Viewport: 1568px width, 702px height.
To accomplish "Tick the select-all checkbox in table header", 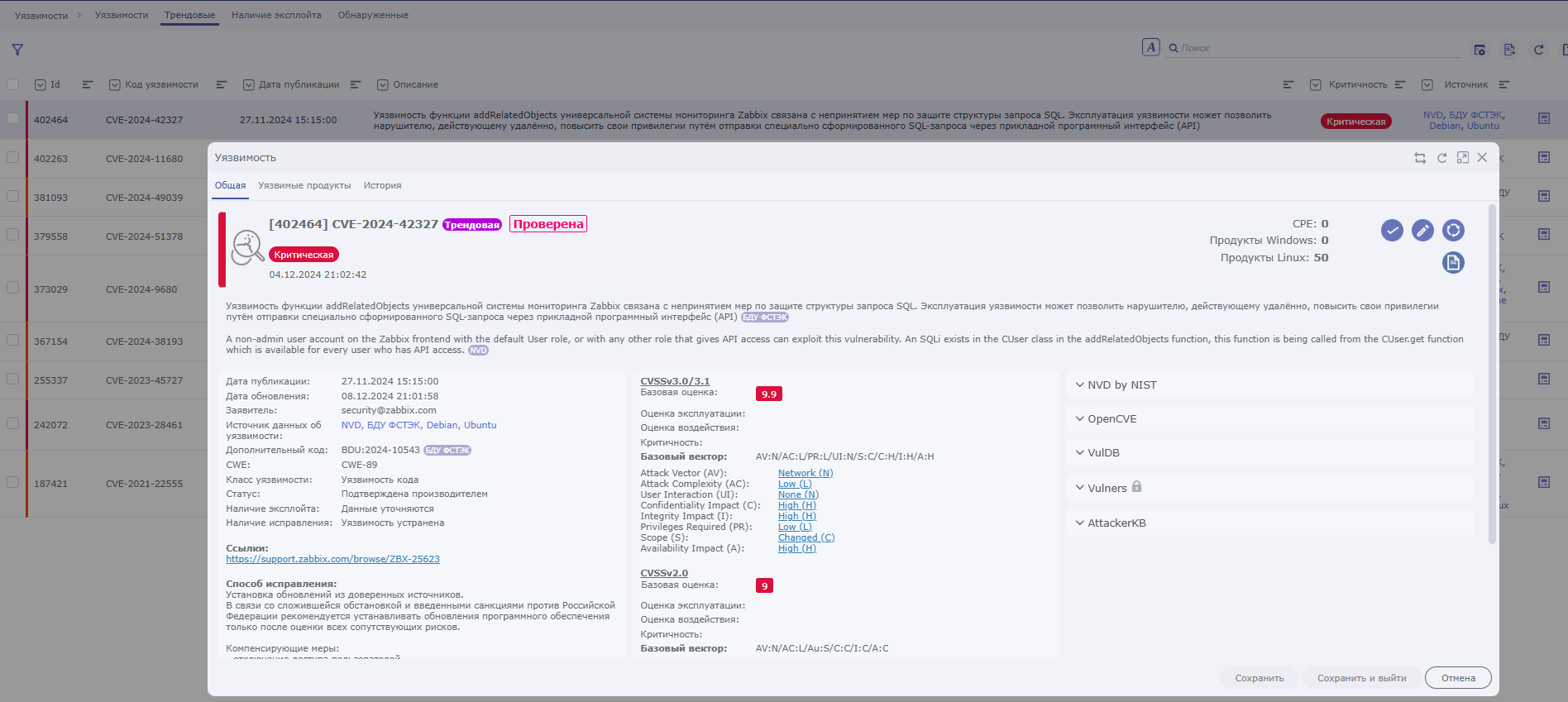I will [x=12, y=84].
